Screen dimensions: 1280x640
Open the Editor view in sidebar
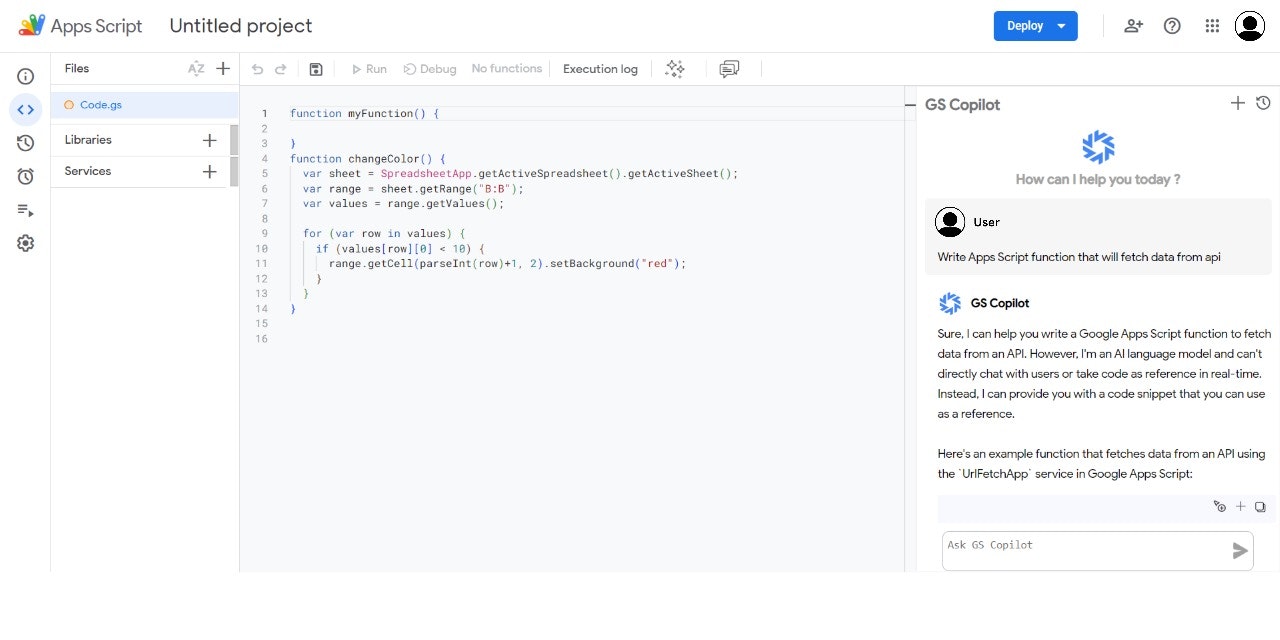[26, 109]
